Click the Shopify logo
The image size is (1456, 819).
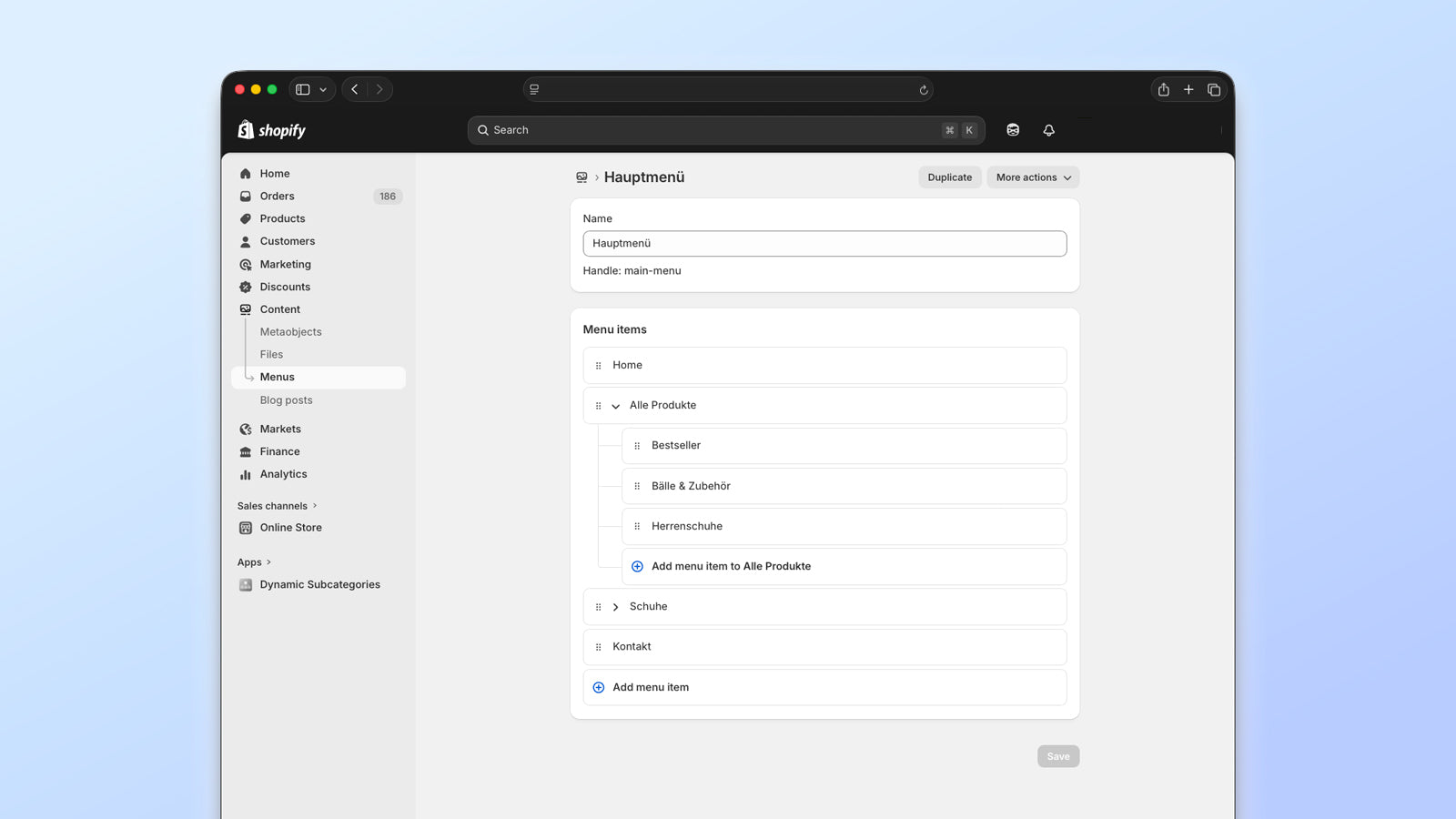(269, 129)
